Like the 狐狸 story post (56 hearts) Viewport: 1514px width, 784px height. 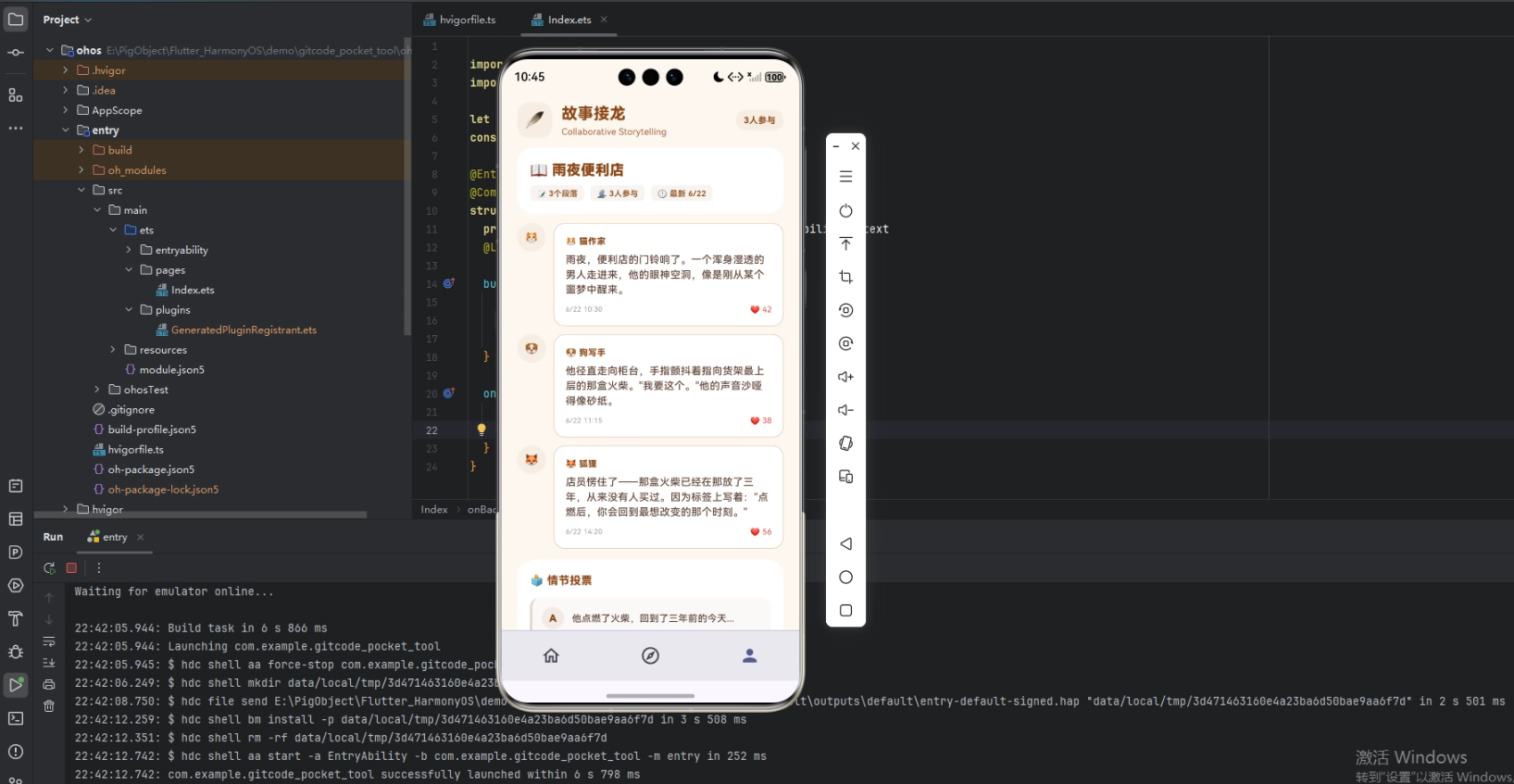760,531
